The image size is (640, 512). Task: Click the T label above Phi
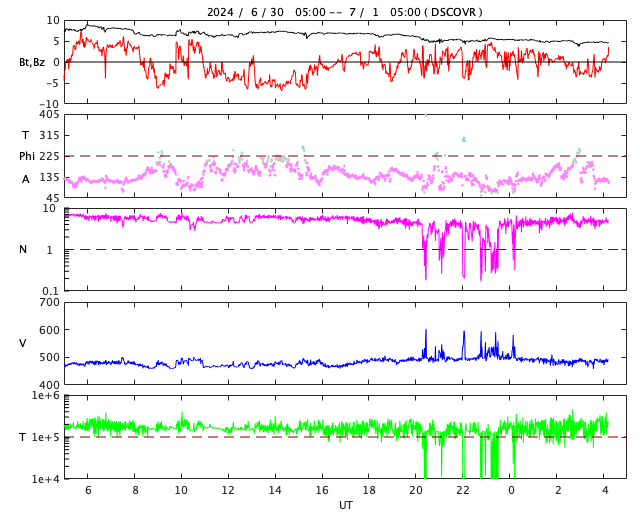tap(25, 135)
